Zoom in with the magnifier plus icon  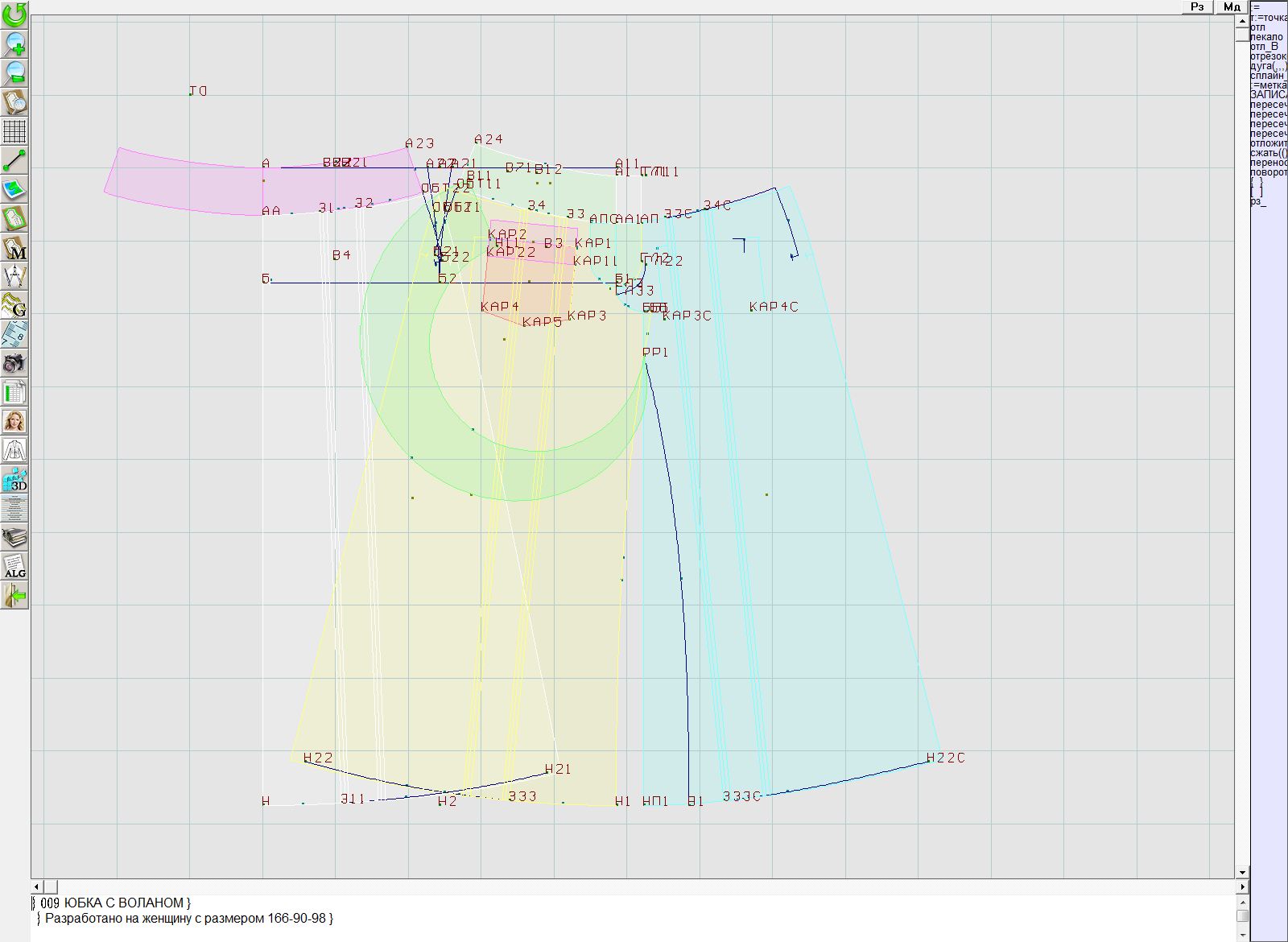[14, 43]
